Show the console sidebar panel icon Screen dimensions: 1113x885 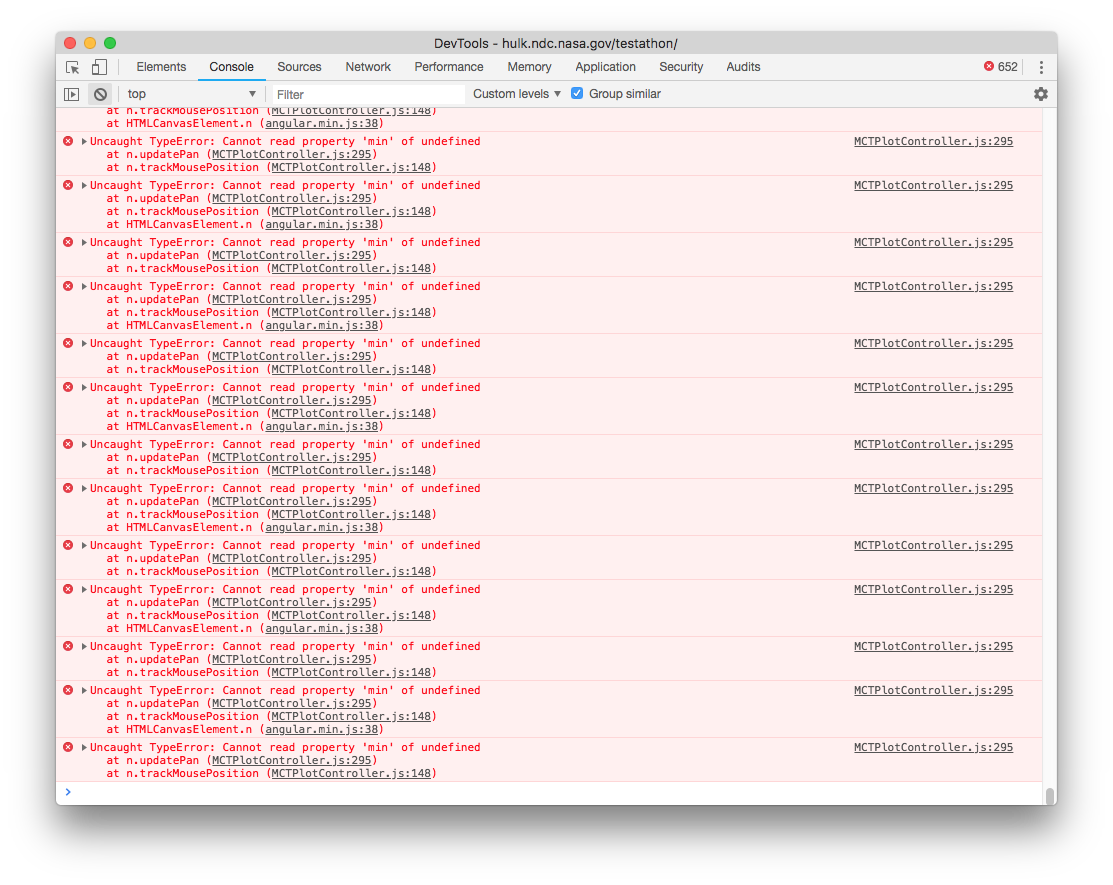pos(70,93)
